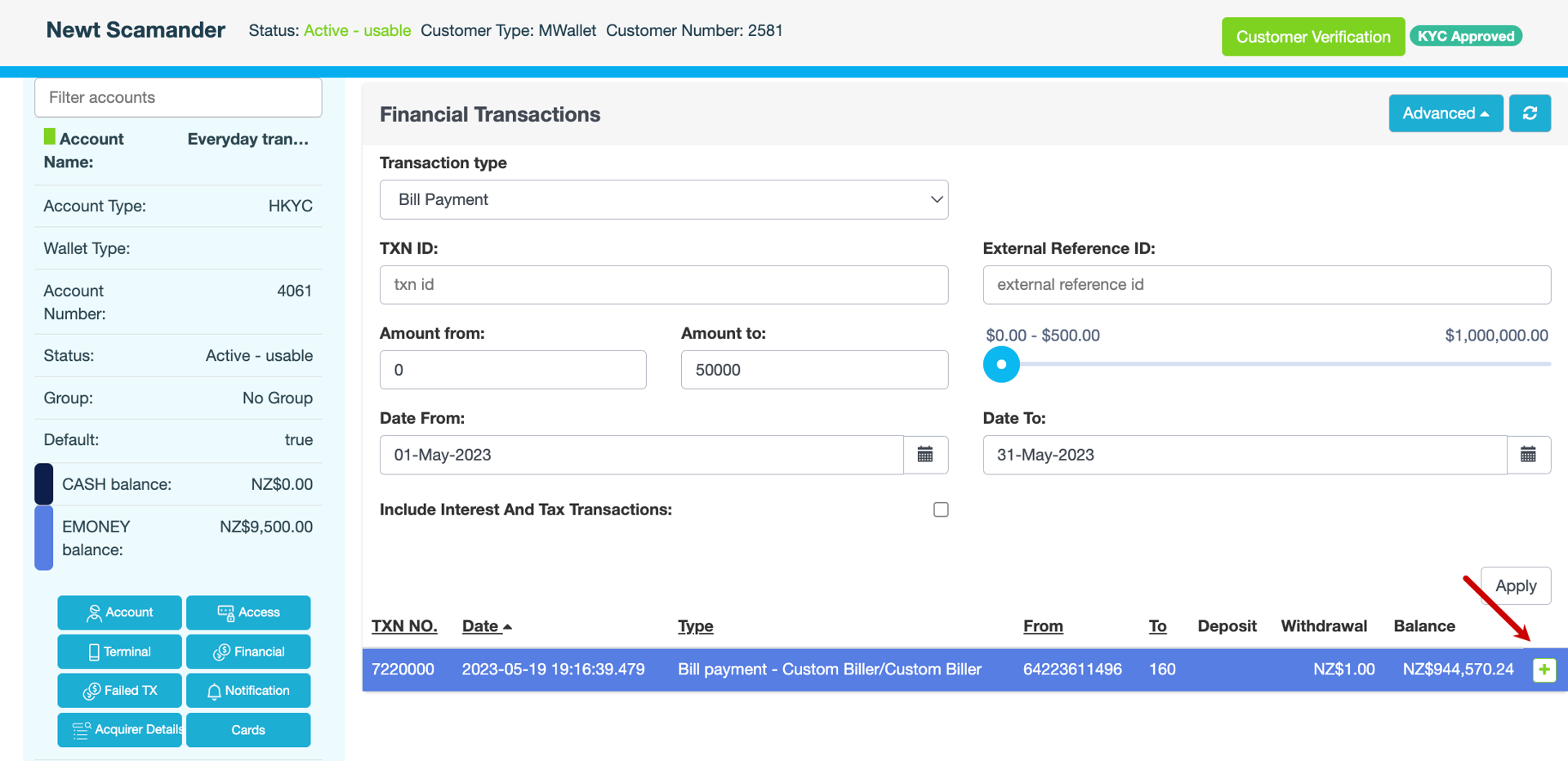1568x761 pixels.
Task: Enable Include Interest And Tax Transactions checkbox
Action: point(941,510)
